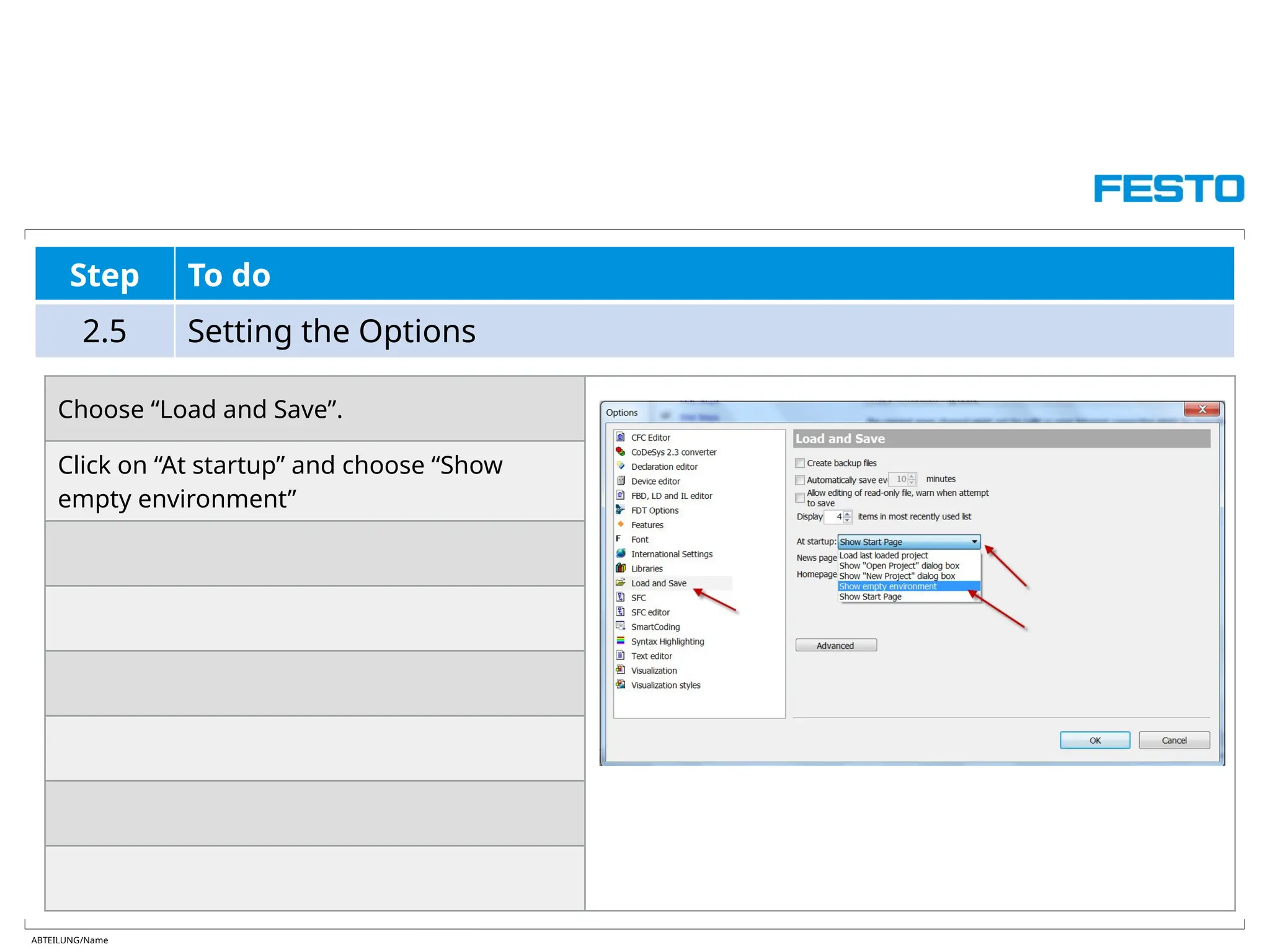Select International Settings entry
1270x952 pixels.
672,554
